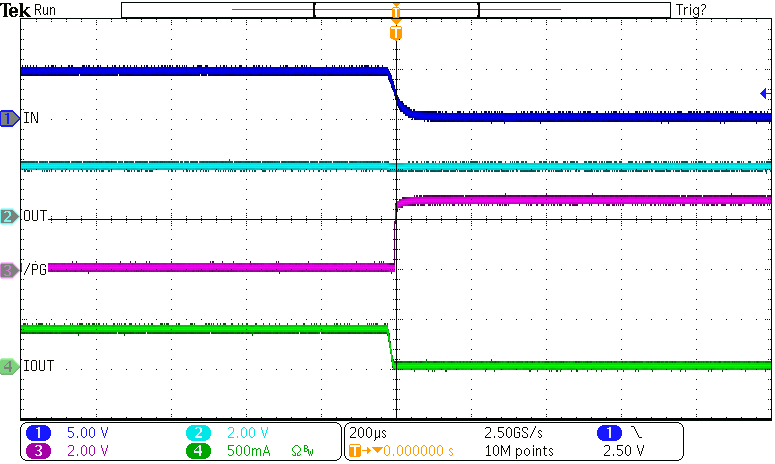775x464 pixels.
Task: Select channel 3 magenta badge in readout
Action: point(38,451)
